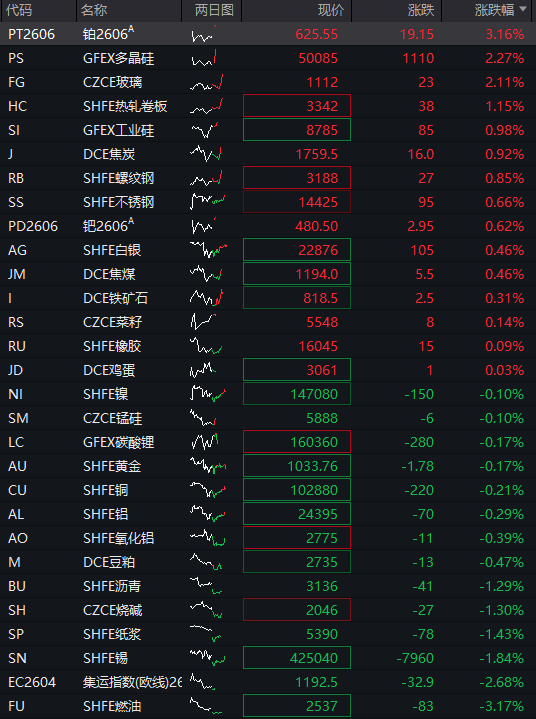Image resolution: width=536 pixels, height=719 pixels.
Task: Select the EC2604 code cell
Action: point(32,682)
